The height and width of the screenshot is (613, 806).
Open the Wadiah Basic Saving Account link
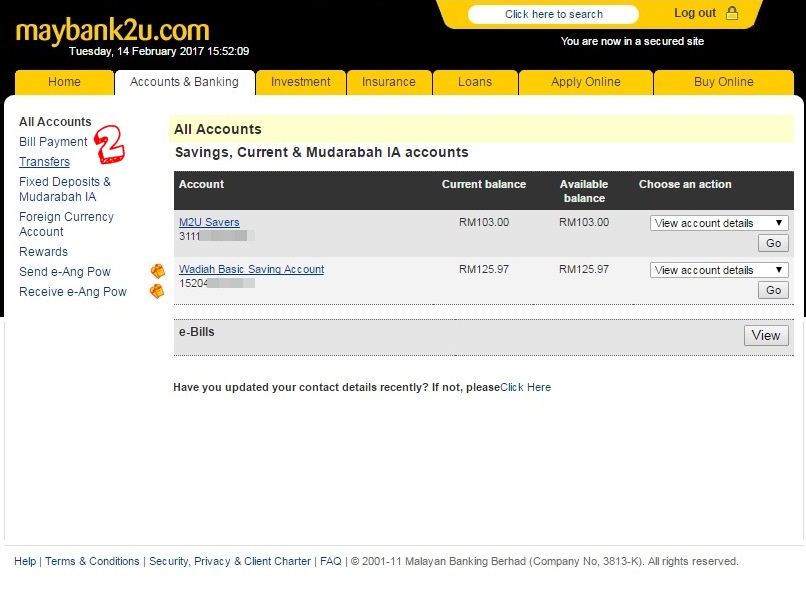(251, 269)
